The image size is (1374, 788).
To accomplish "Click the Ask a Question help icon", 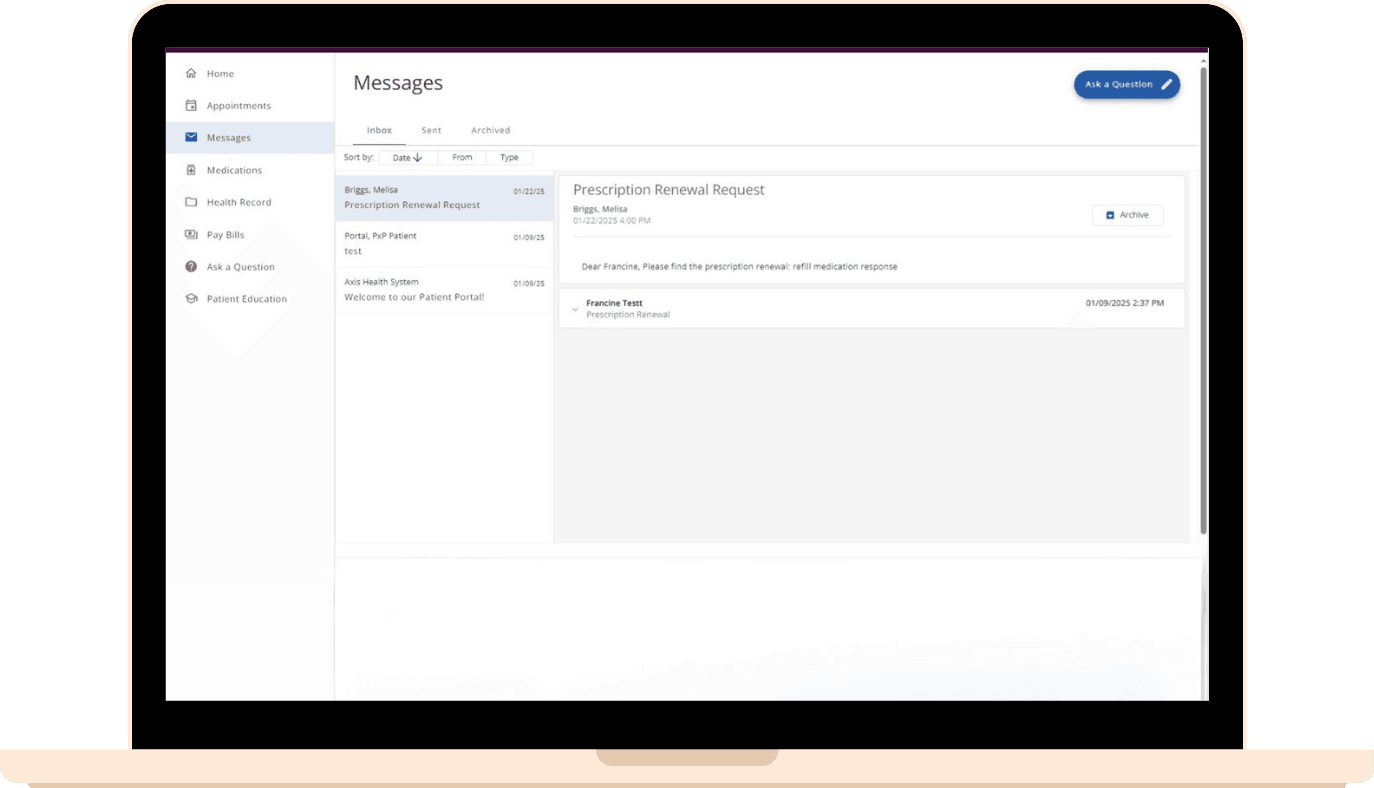I will [191, 267].
